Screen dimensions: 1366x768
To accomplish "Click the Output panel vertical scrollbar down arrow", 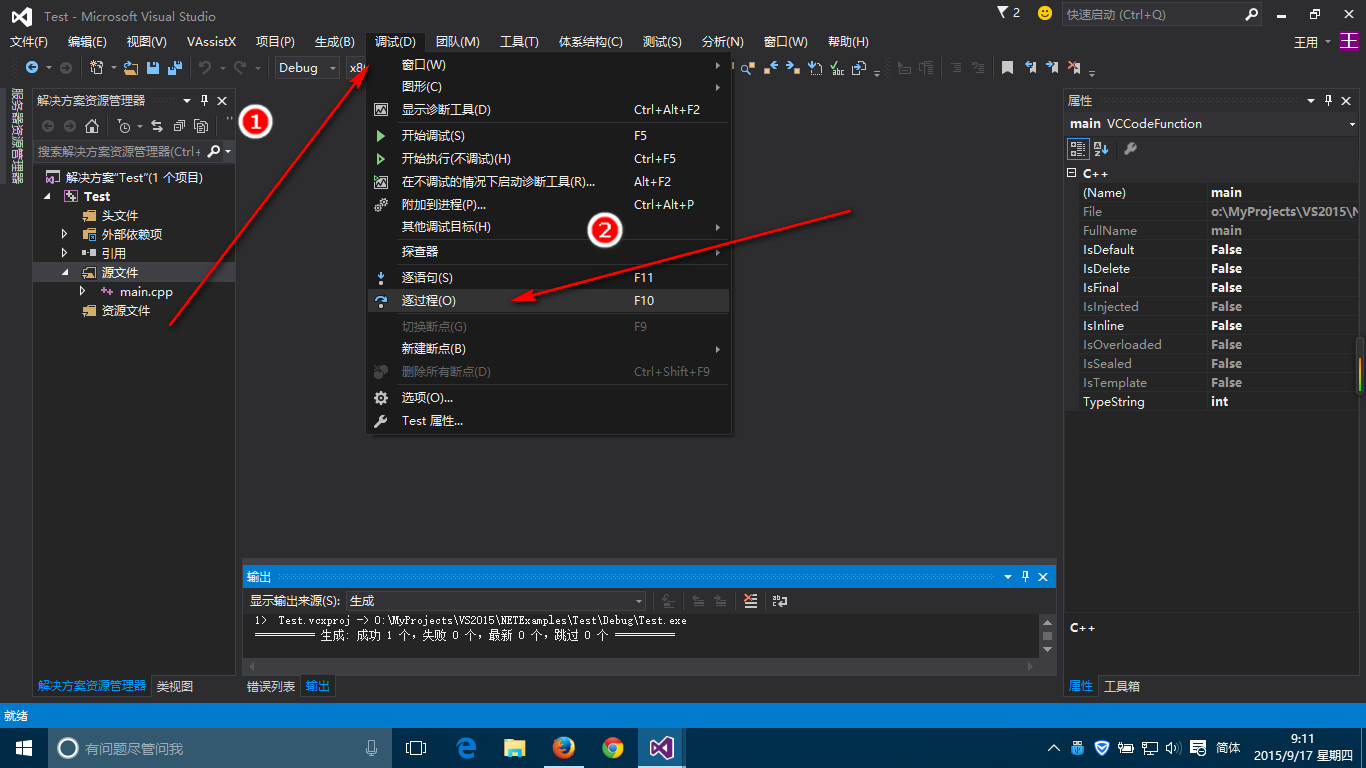I will pos(1047,649).
